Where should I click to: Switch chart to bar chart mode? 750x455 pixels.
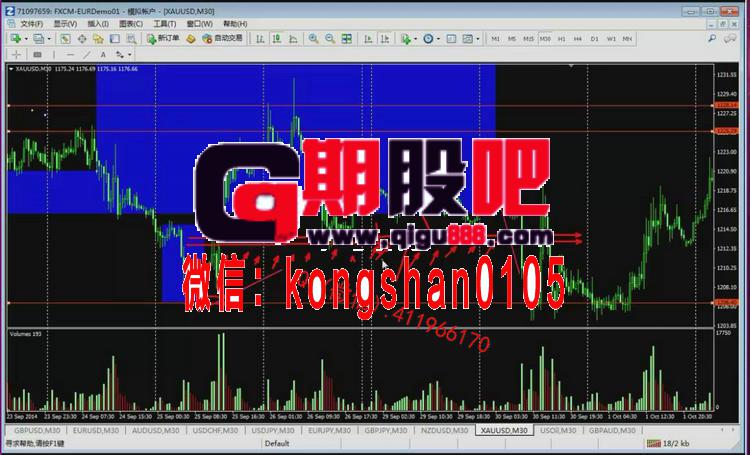260,39
